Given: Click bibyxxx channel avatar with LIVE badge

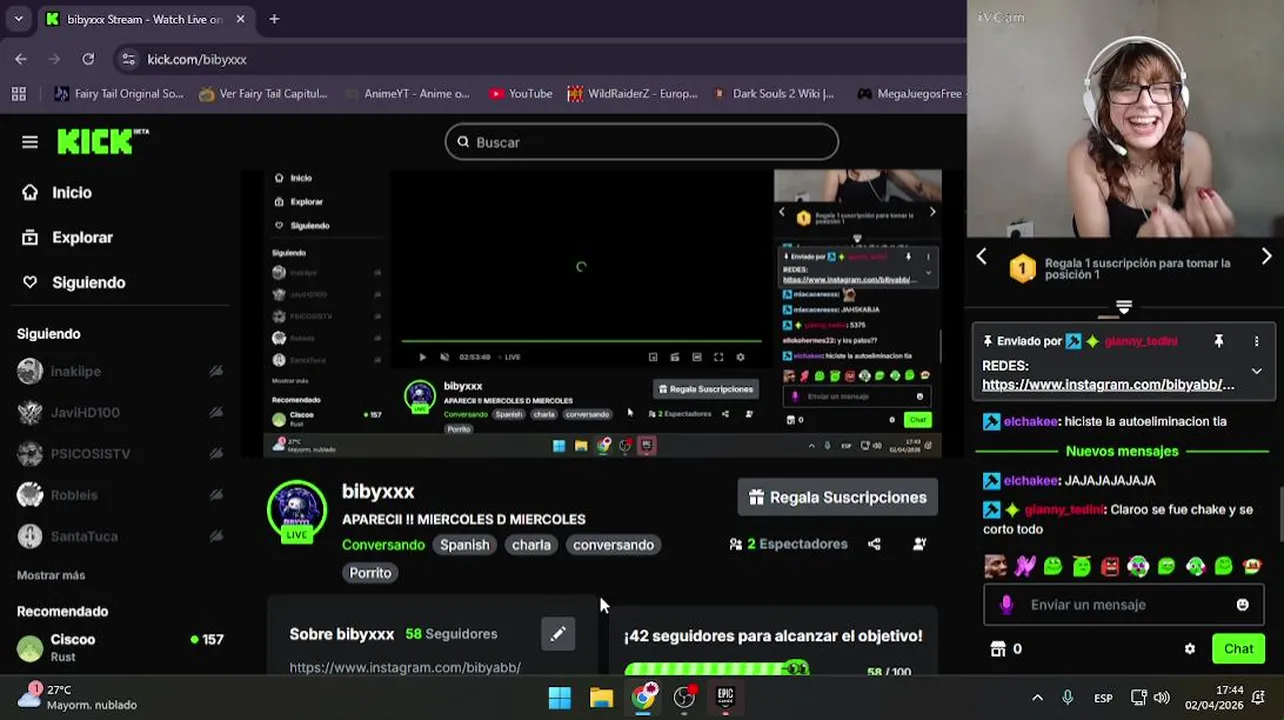Looking at the screenshot, I should tap(297, 511).
